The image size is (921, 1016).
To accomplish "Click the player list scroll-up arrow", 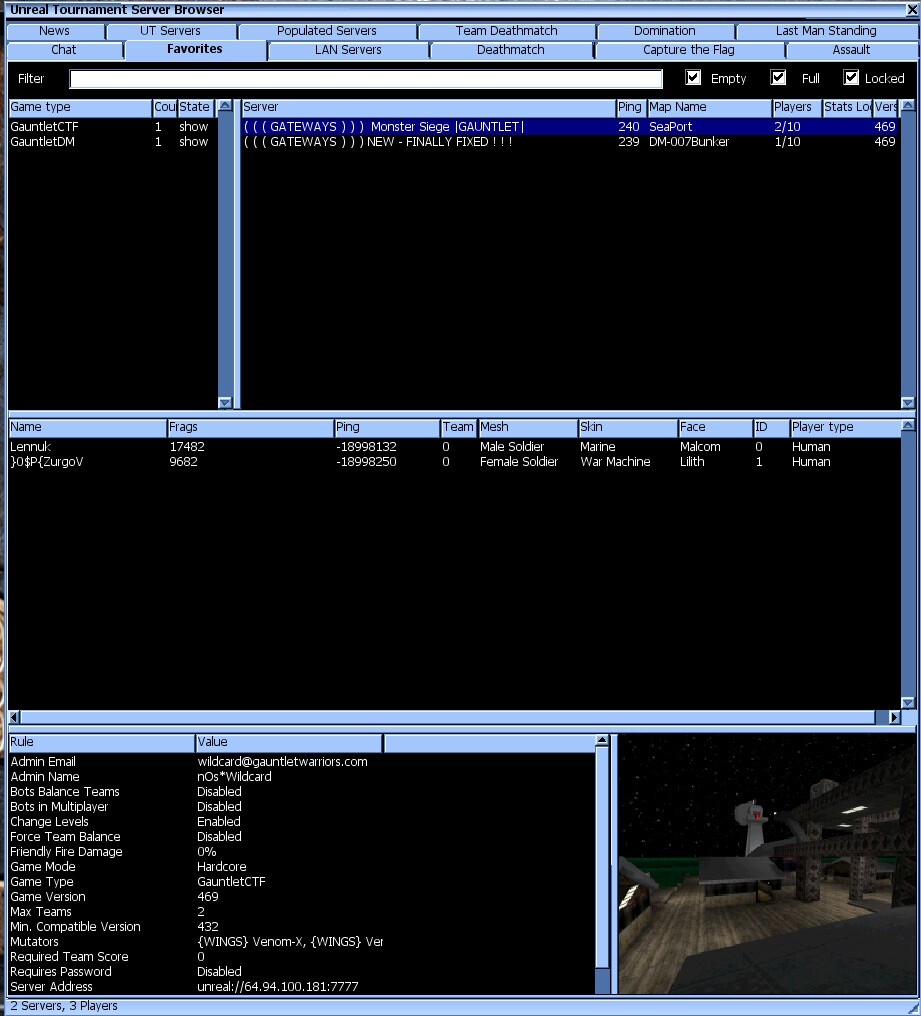I will click(907, 425).
